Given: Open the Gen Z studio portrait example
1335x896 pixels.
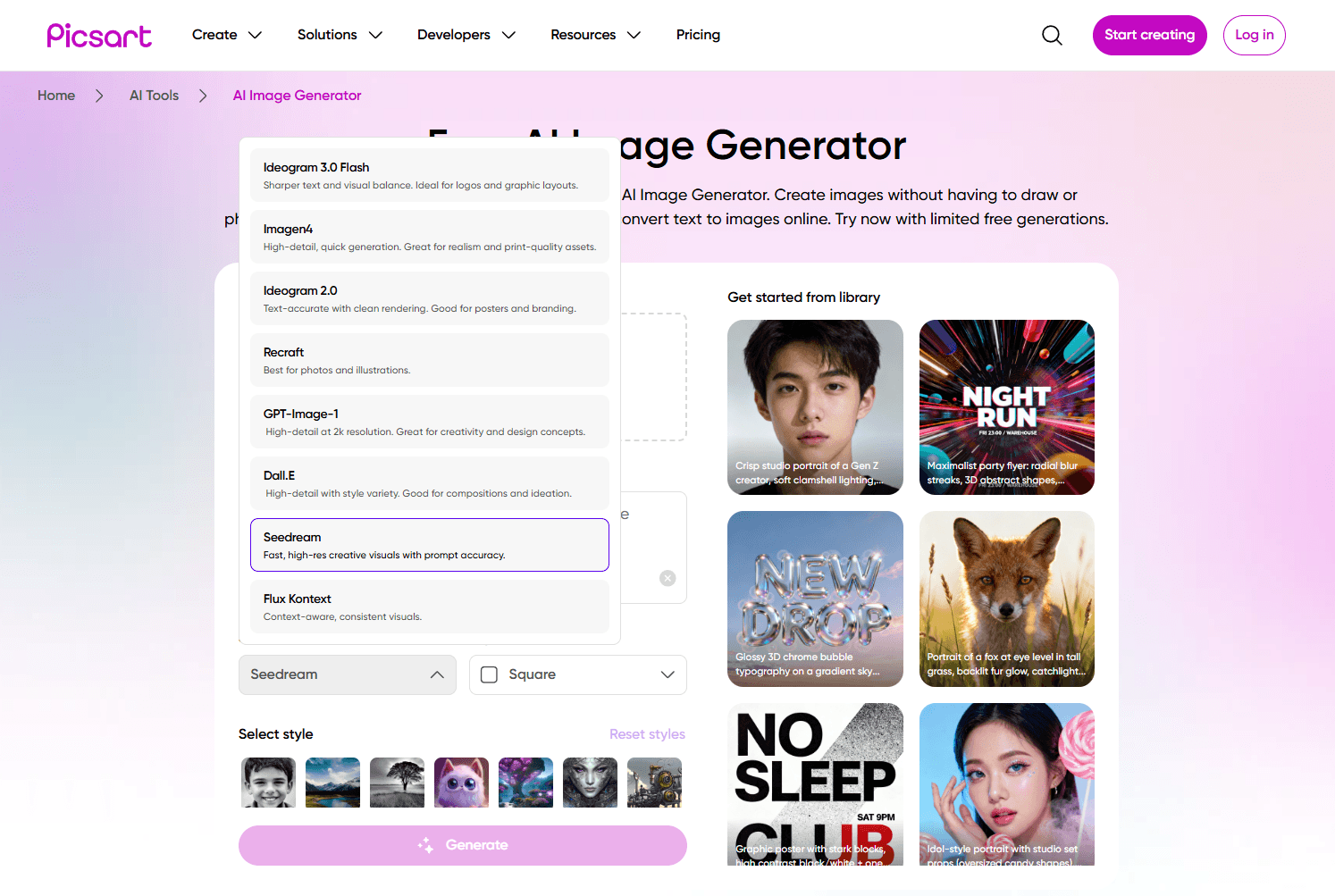Looking at the screenshot, I should pyautogui.click(x=815, y=407).
